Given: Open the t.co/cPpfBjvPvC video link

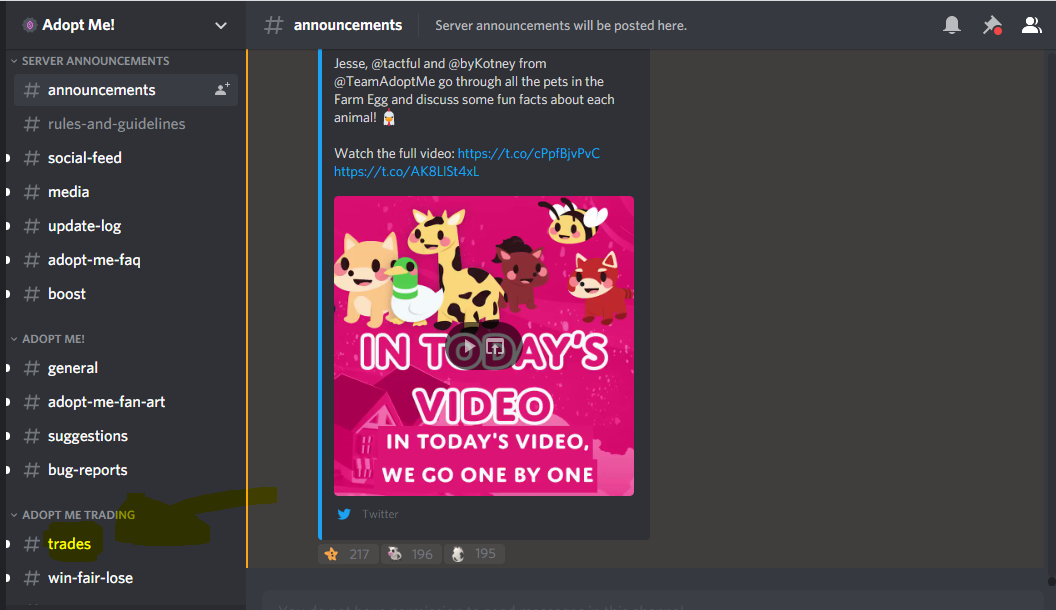Looking at the screenshot, I should 529,154.
